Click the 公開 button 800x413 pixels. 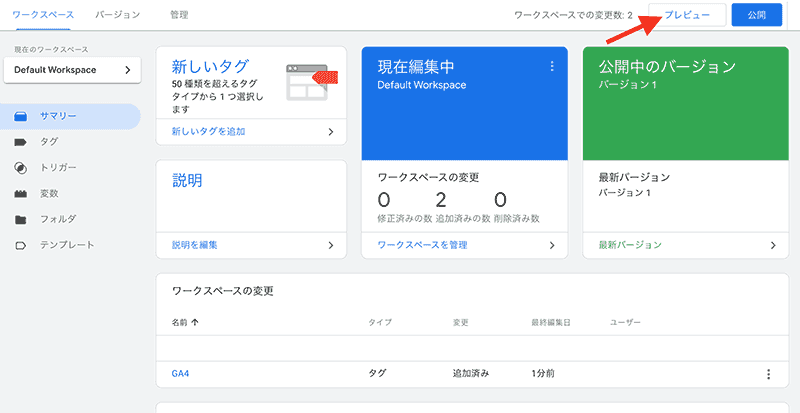point(757,15)
